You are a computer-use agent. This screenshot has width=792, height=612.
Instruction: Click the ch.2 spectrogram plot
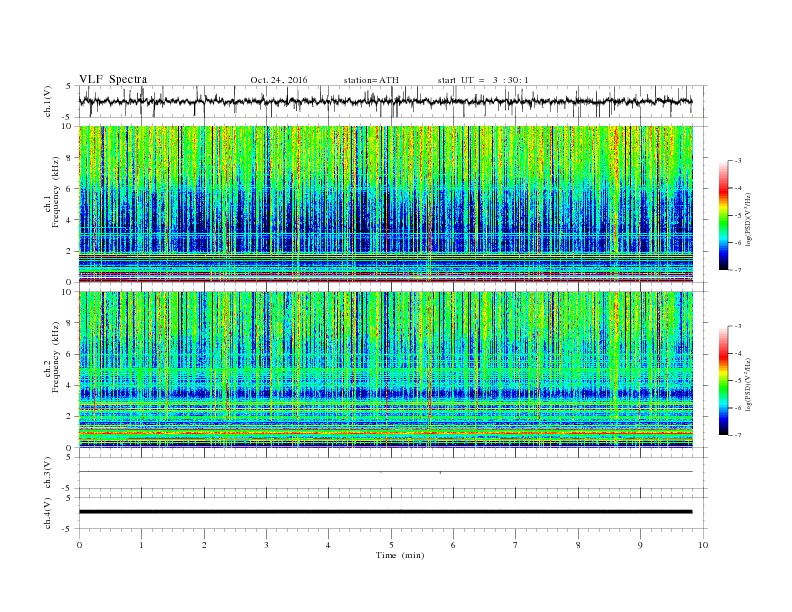pyautogui.click(x=385, y=369)
